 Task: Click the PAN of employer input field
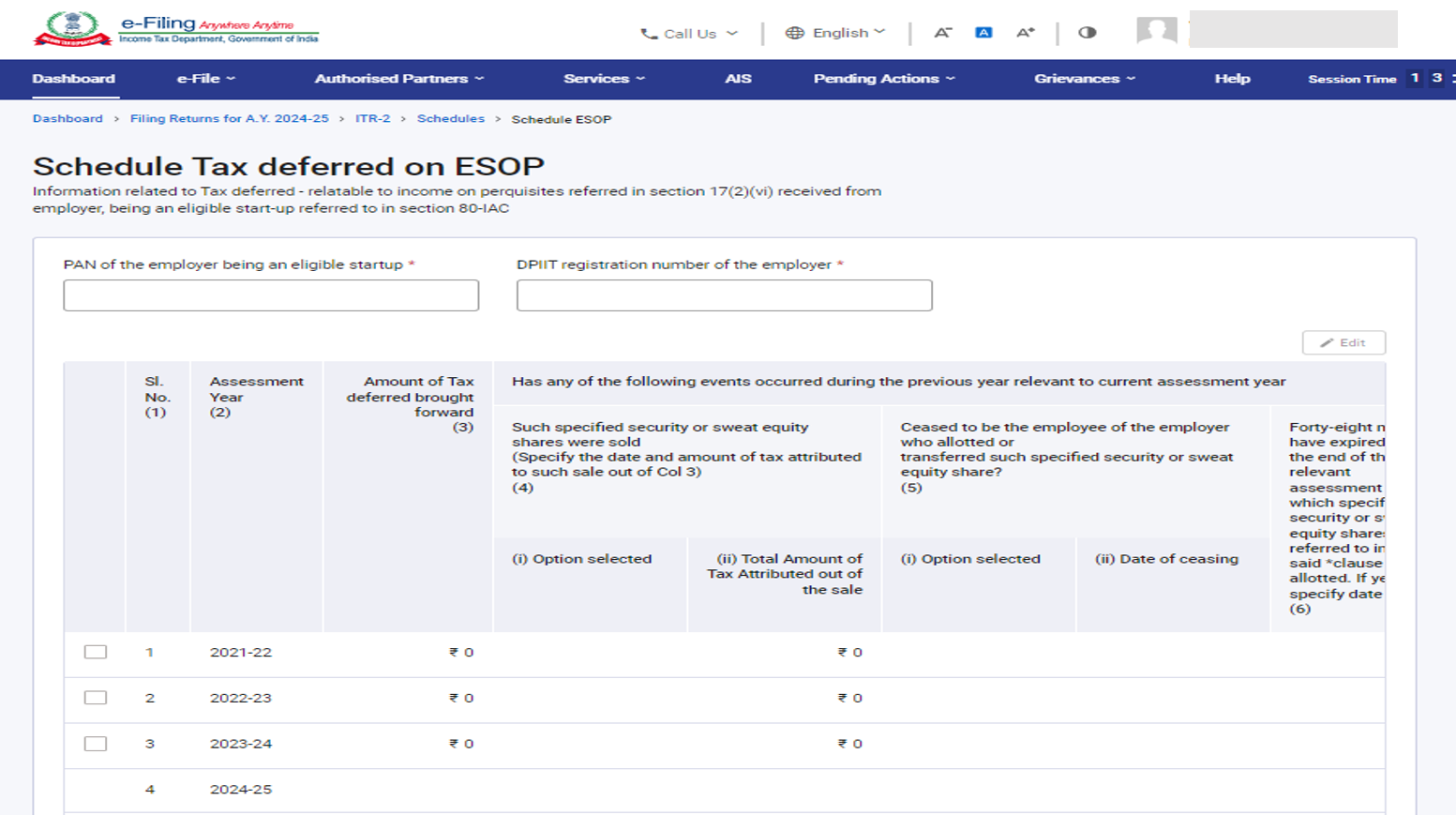click(x=271, y=295)
